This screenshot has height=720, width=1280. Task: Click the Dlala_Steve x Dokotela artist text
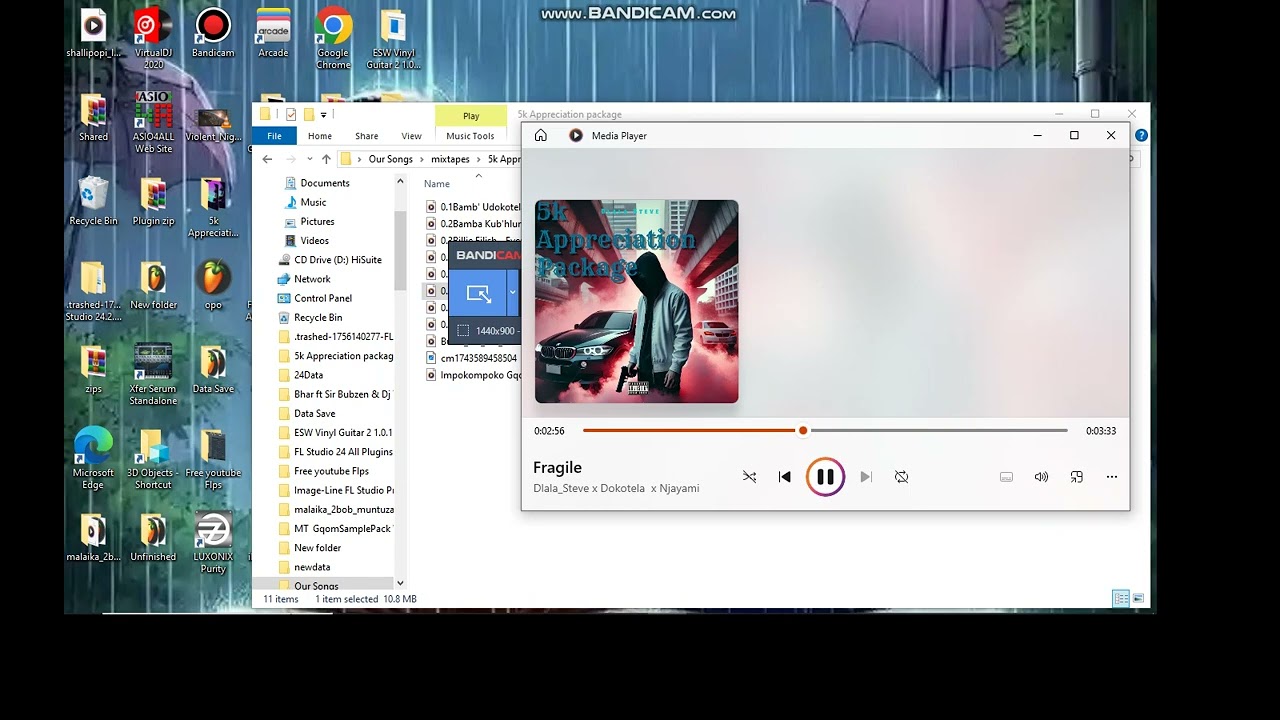click(616, 489)
